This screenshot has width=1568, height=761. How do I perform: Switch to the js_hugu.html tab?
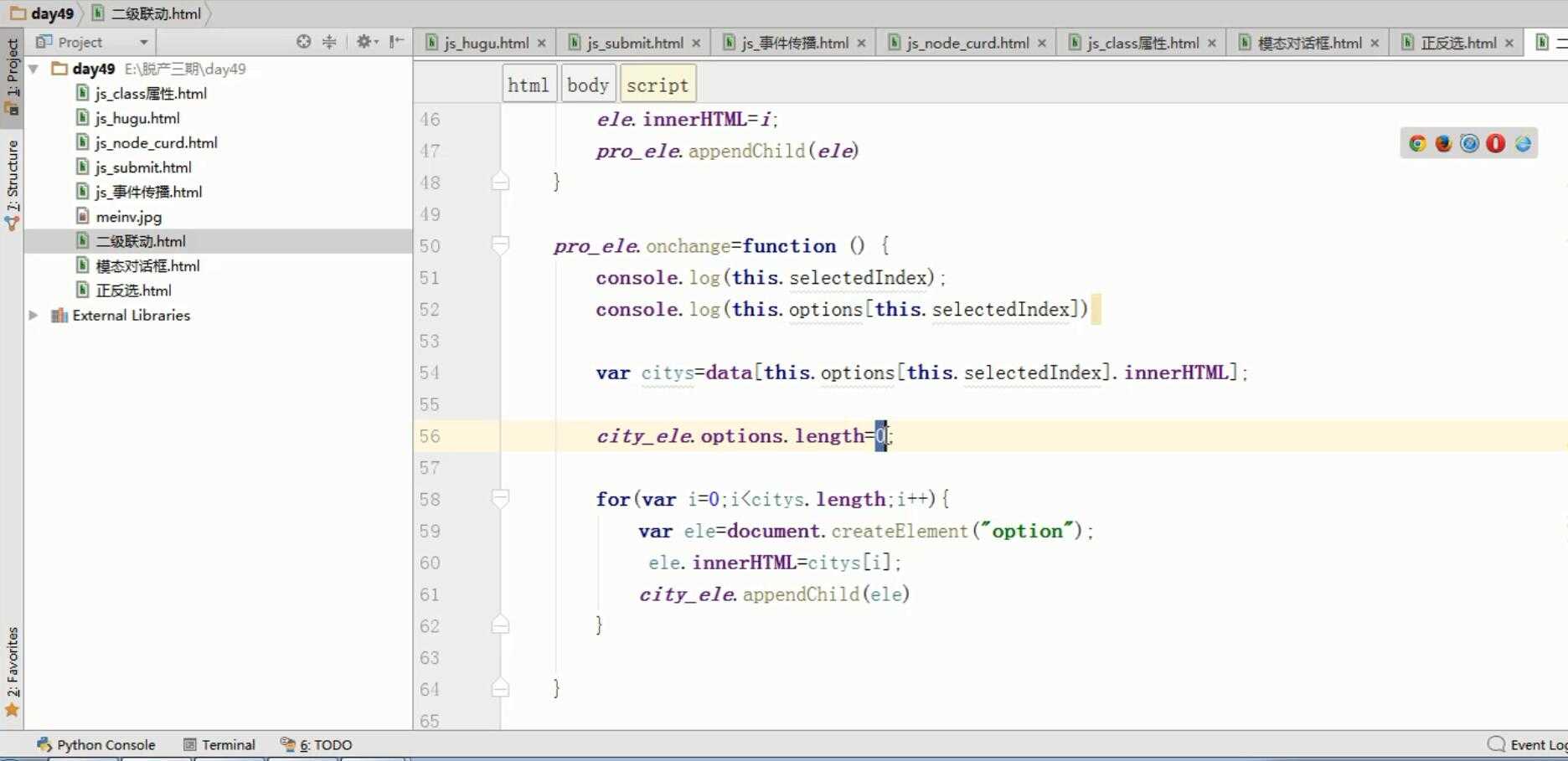486,43
